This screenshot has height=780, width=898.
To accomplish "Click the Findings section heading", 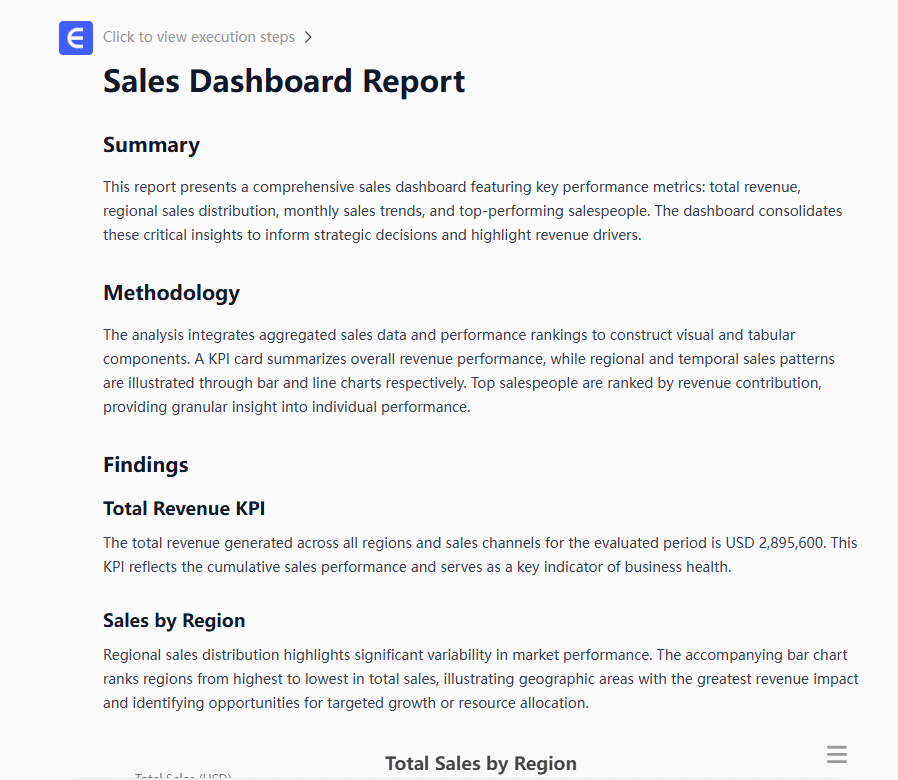I will pos(146,465).
